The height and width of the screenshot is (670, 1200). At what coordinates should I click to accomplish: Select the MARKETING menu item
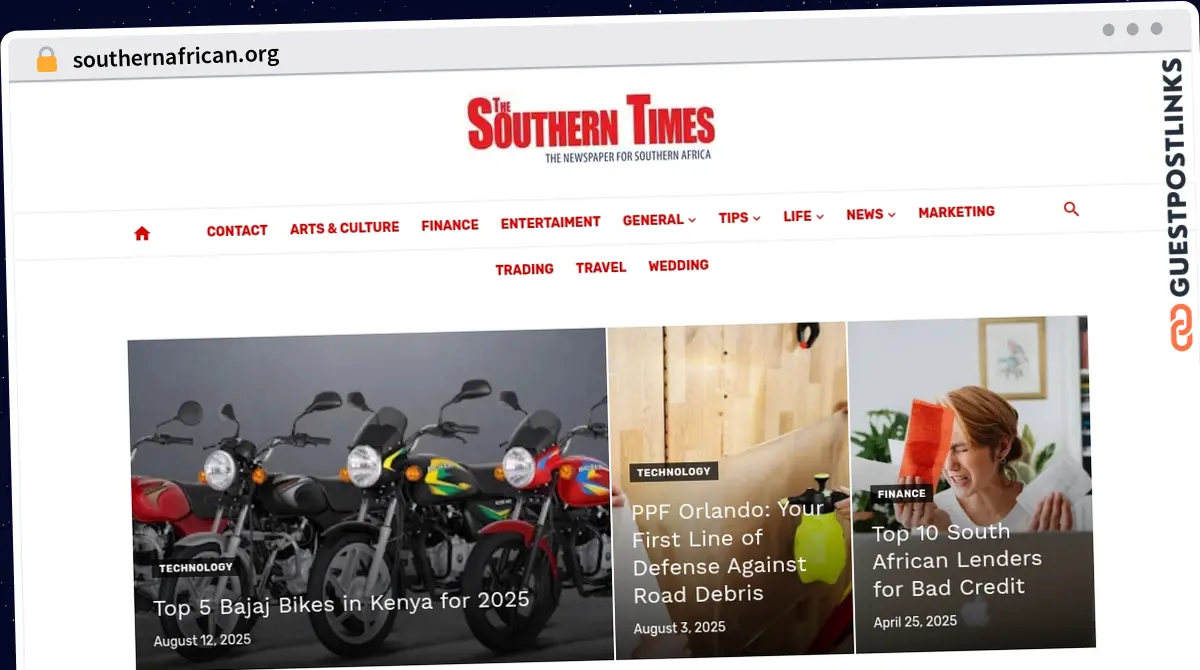coord(956,212)
